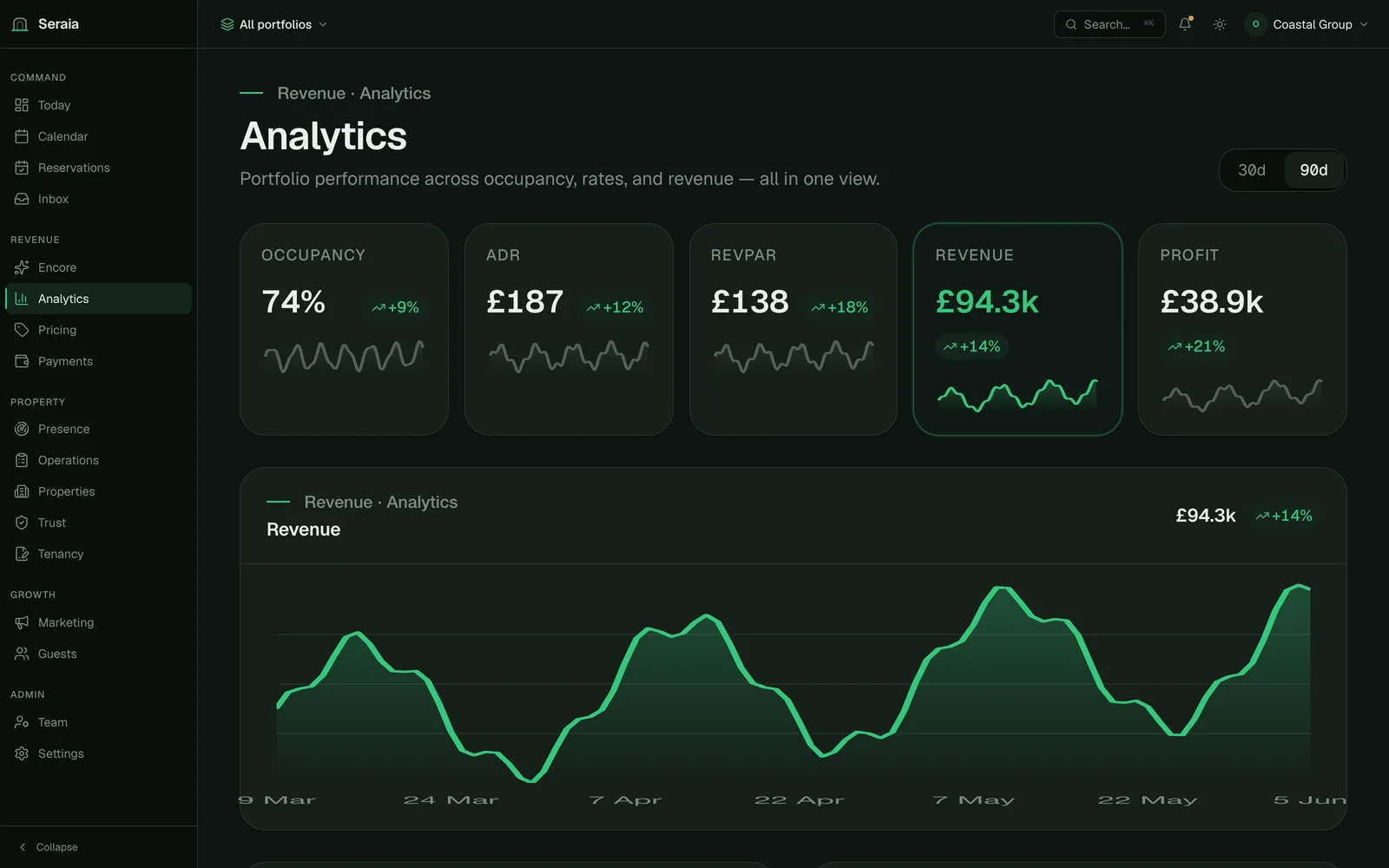The height and width of the screenshot is (868, 1389).
Task: Click the £187 ADR value
Action: tap(525, 302)
